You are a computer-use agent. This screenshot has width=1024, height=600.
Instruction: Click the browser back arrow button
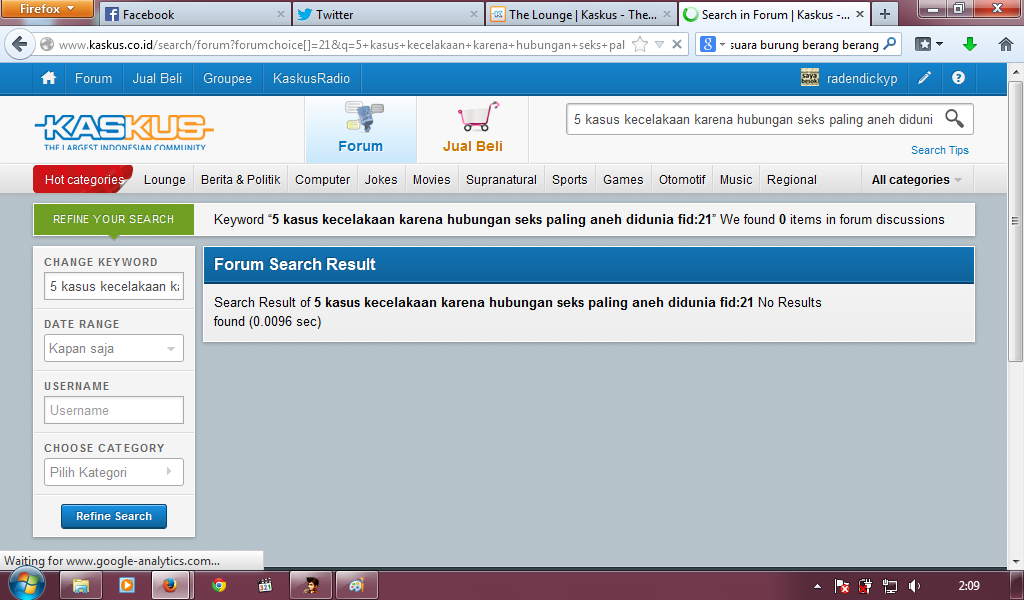click(19, 44)
